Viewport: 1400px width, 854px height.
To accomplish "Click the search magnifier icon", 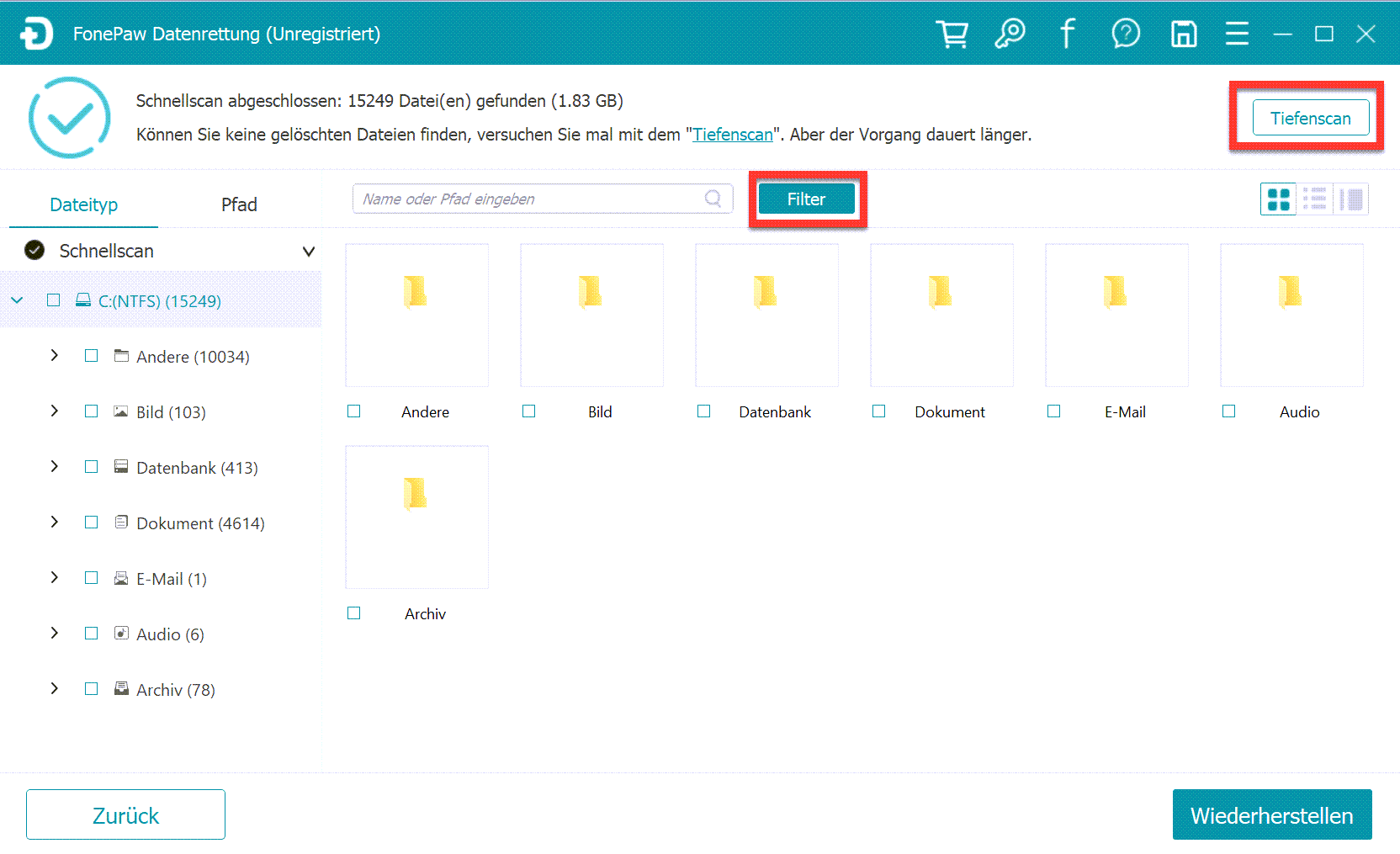I will click(713, 199).
